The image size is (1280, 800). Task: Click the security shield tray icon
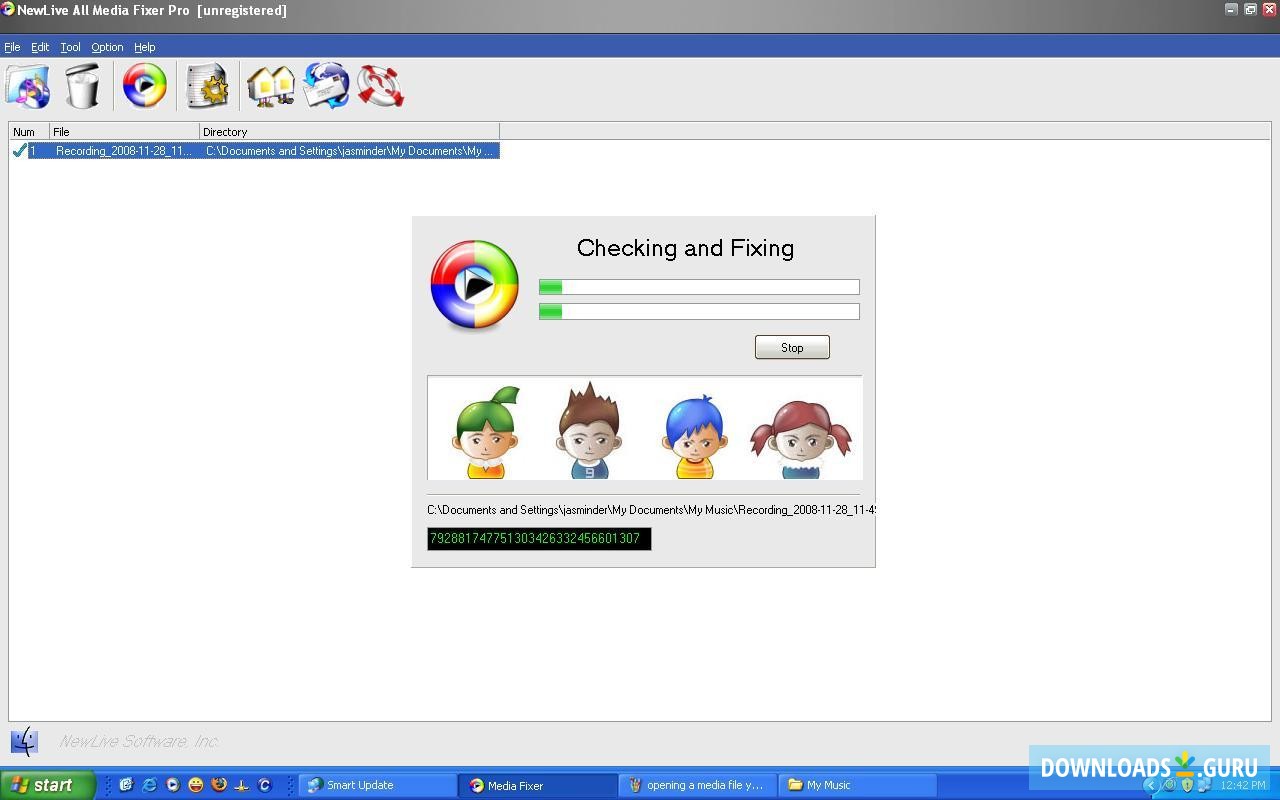[1187, 785]
